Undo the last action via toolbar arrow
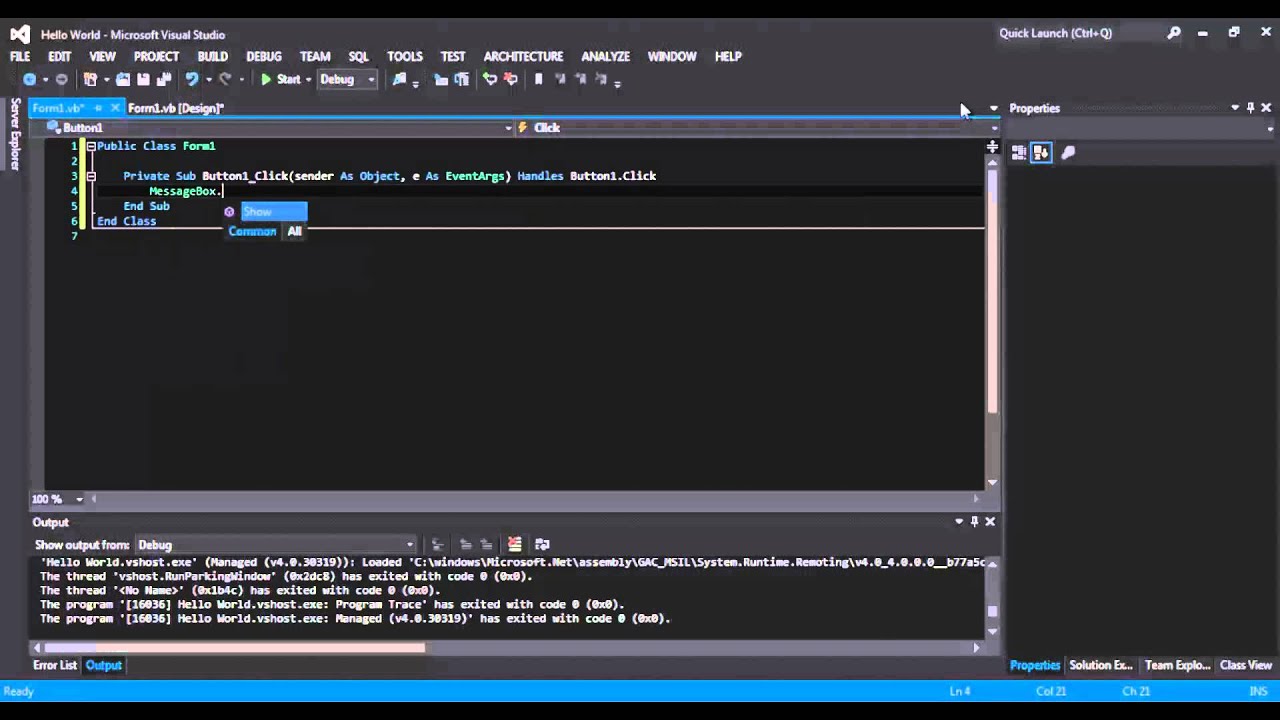This screenshot has height=720, width=1280. 191,80
